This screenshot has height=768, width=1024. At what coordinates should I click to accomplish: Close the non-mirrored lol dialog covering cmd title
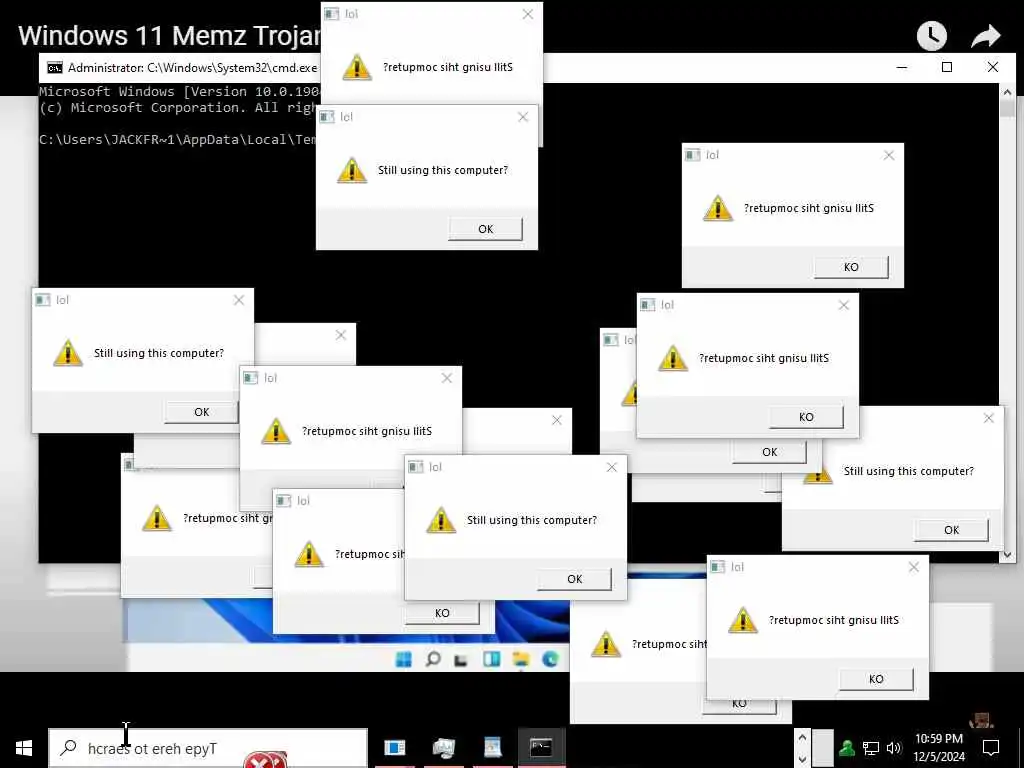(523, 117)
